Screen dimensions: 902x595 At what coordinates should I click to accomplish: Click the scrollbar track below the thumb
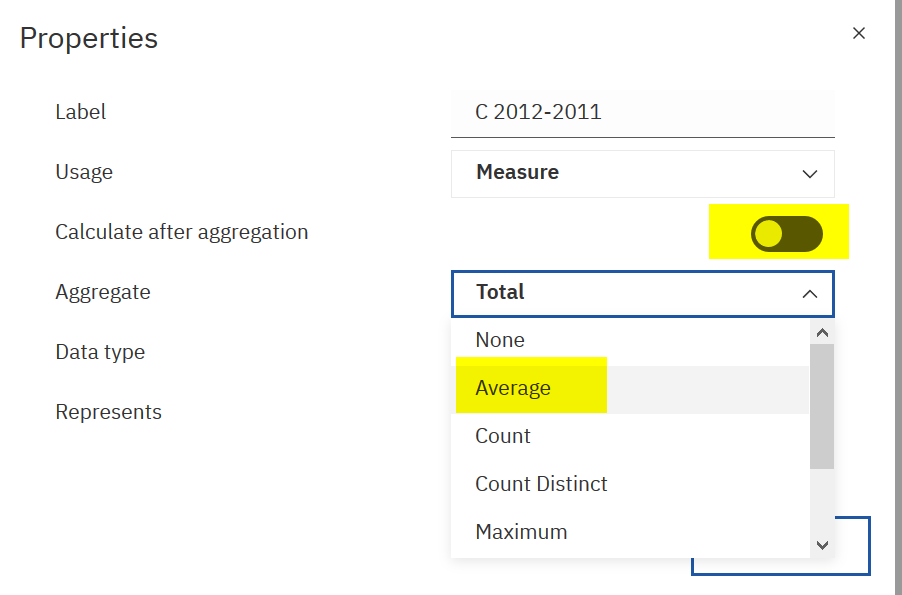(x=822, y=501)
